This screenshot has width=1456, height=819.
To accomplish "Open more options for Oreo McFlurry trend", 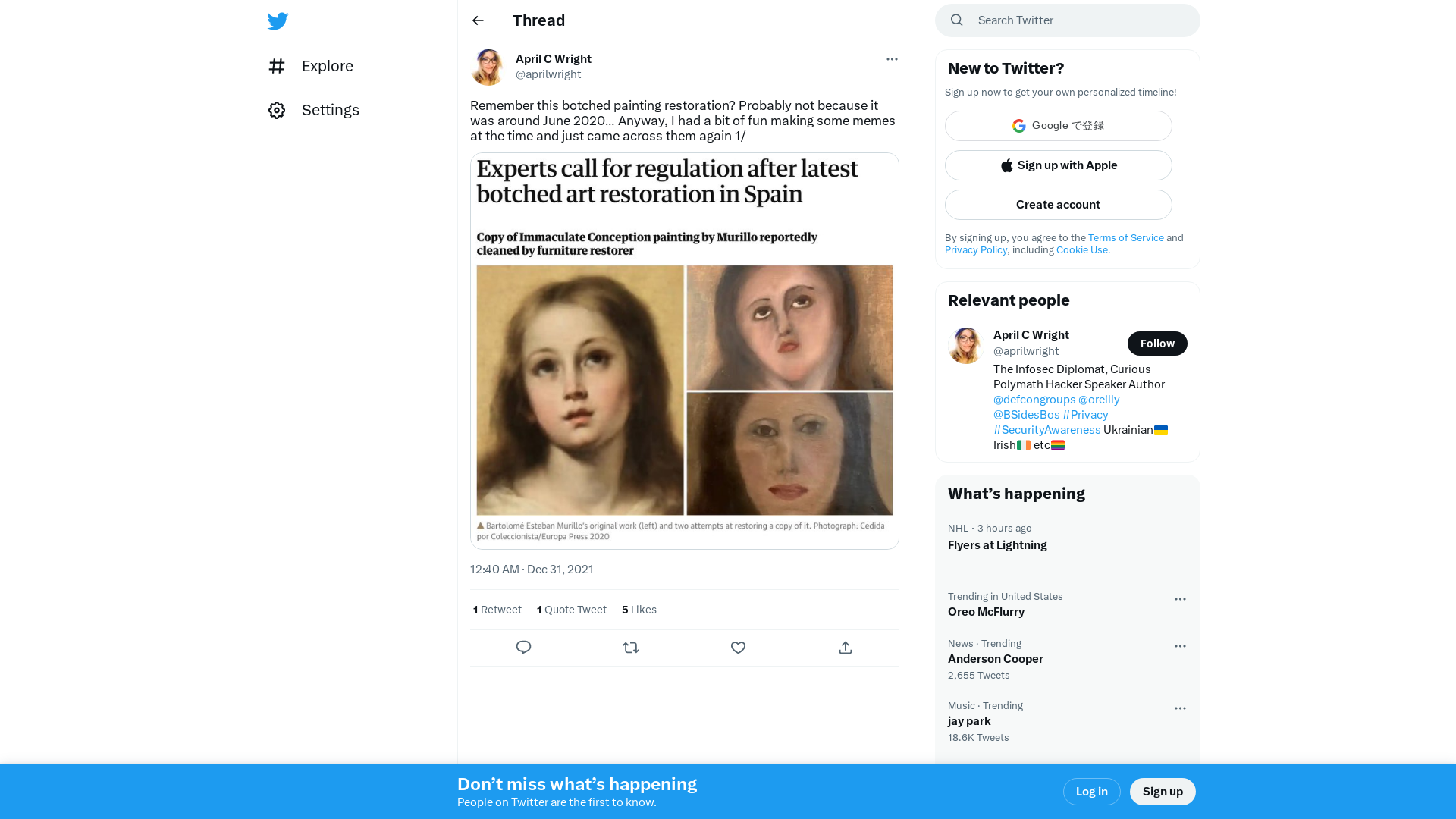I will click(1180, 599).
